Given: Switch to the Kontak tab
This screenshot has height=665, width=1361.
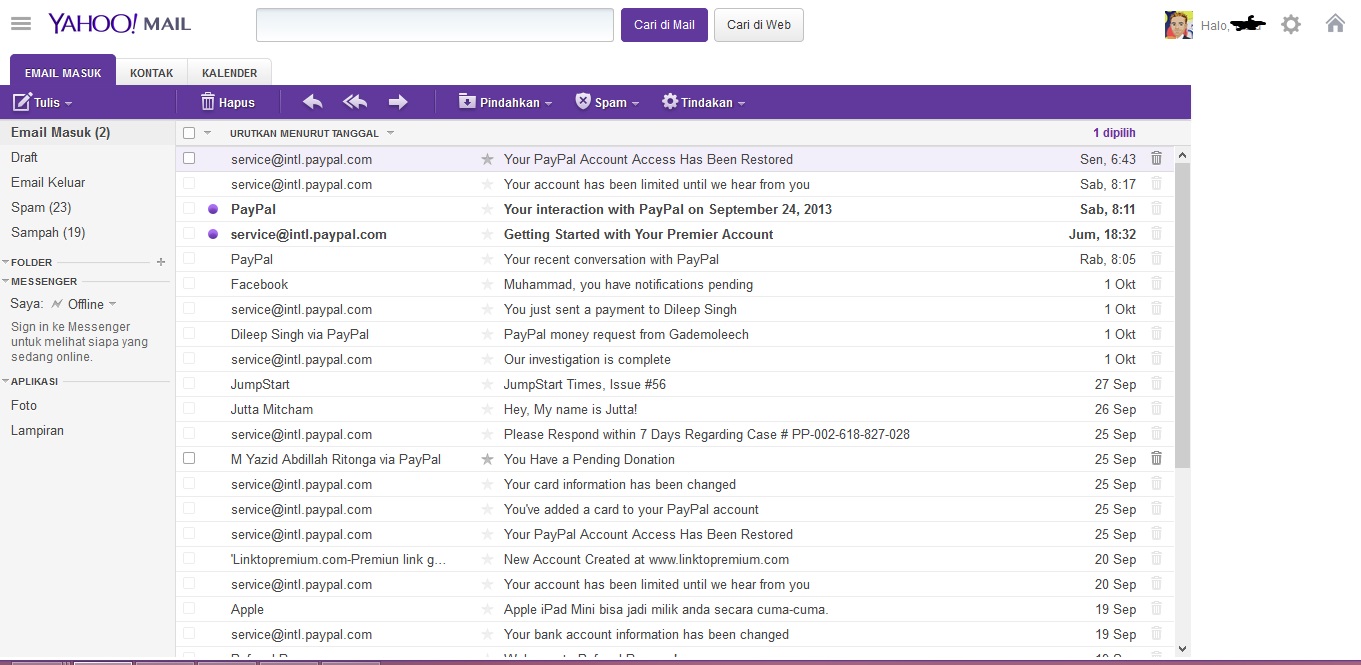Looking at the screenshot, I should point(152,73).
